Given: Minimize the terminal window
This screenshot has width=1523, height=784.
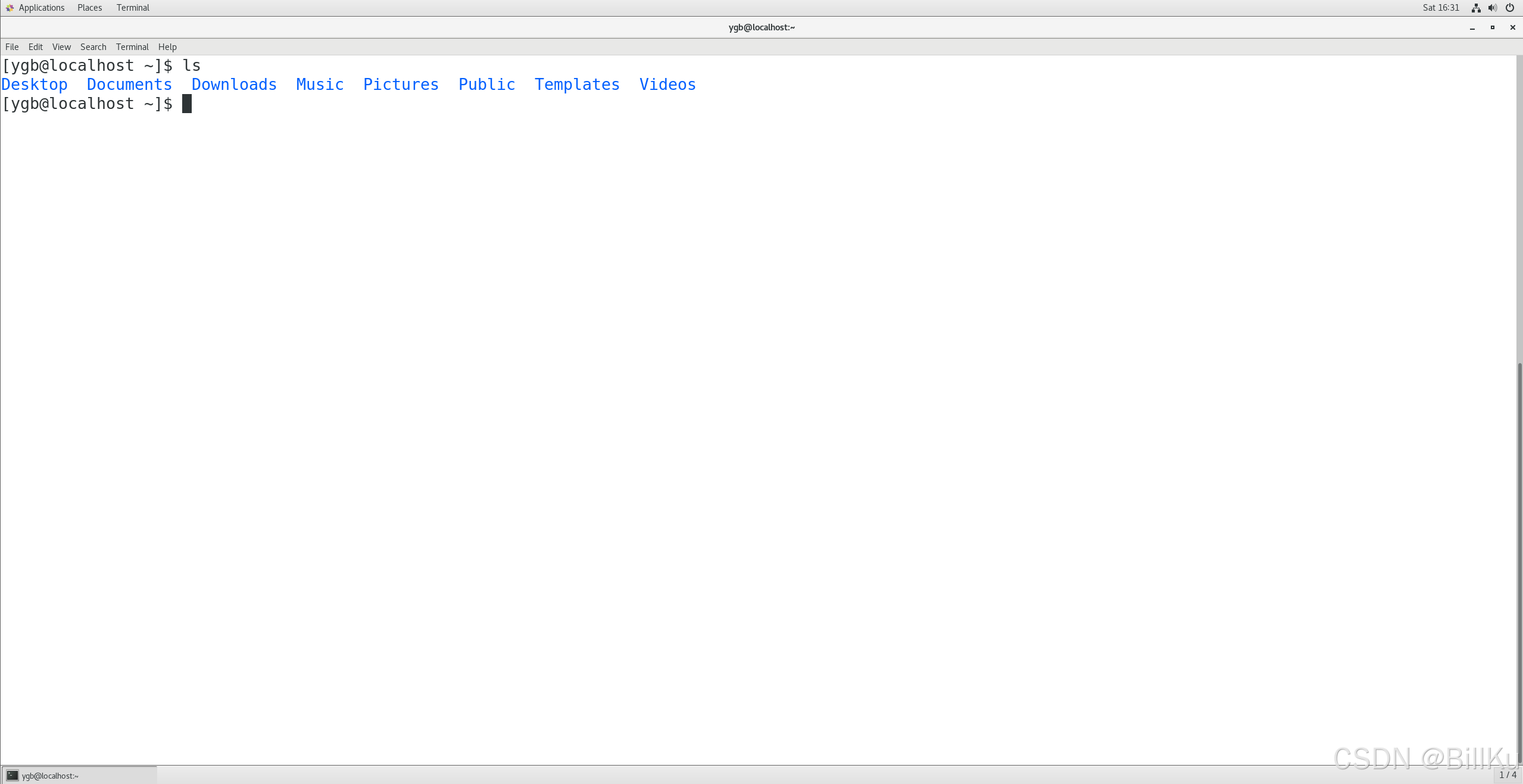Looking at the screenshot, I should pos(1472,27).
